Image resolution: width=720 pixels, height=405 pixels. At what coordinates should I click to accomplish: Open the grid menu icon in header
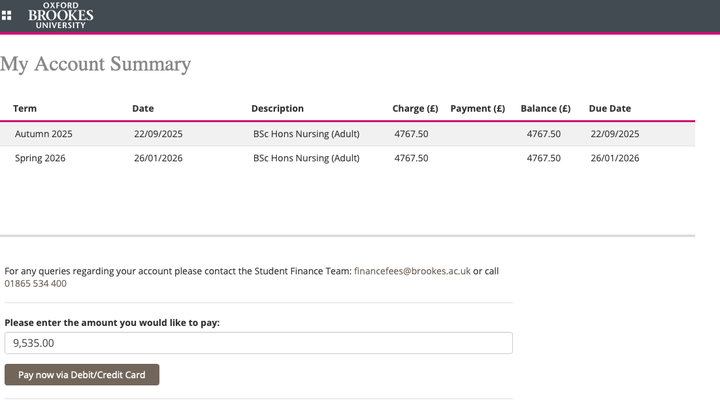(7, 16)
